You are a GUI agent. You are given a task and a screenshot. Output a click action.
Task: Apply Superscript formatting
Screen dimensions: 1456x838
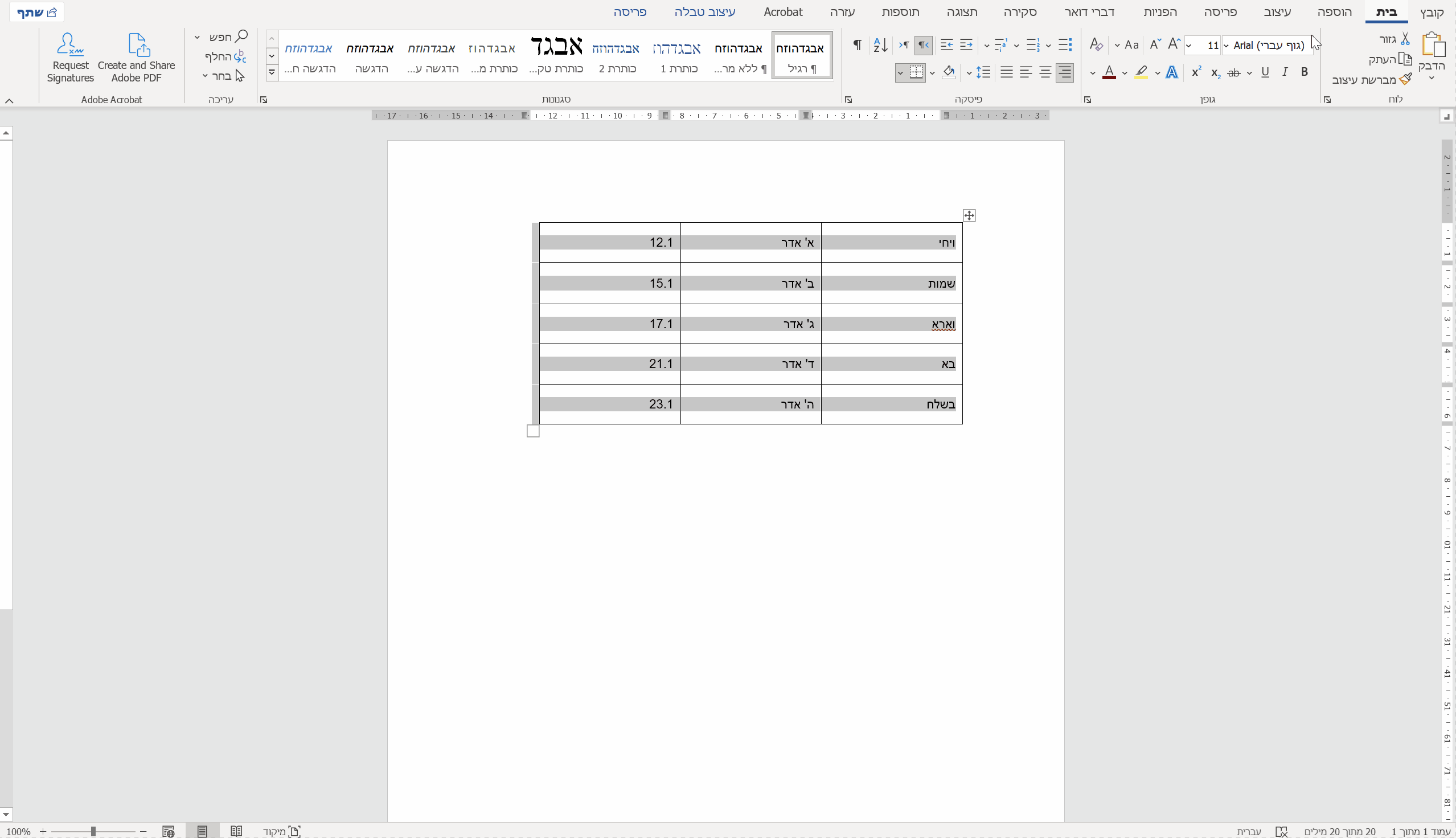(1196, 72)
